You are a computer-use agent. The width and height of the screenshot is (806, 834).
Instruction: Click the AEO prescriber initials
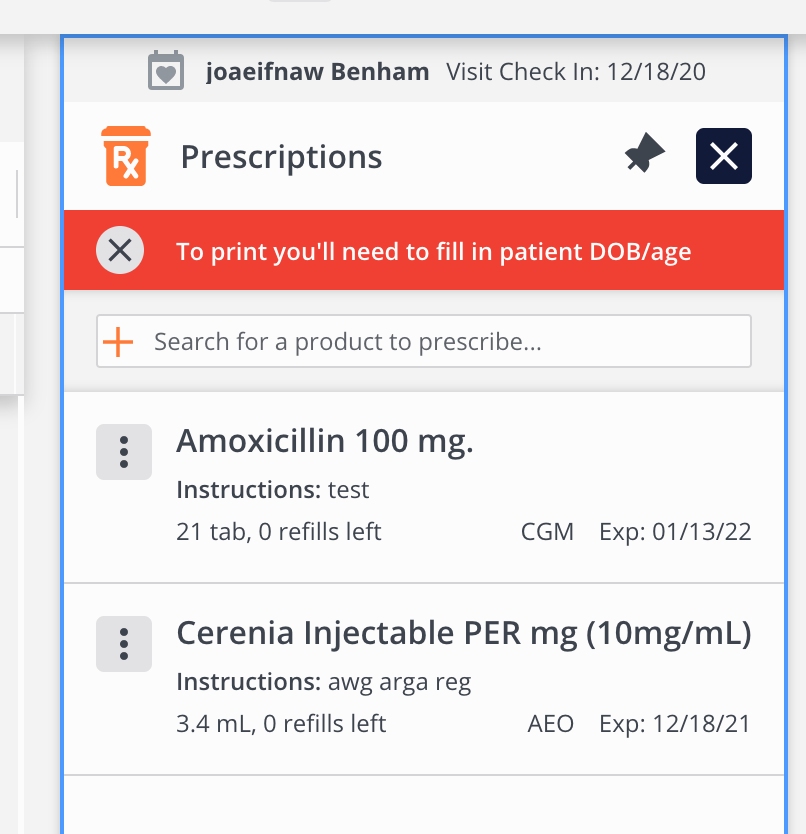[x=550, y=723]
